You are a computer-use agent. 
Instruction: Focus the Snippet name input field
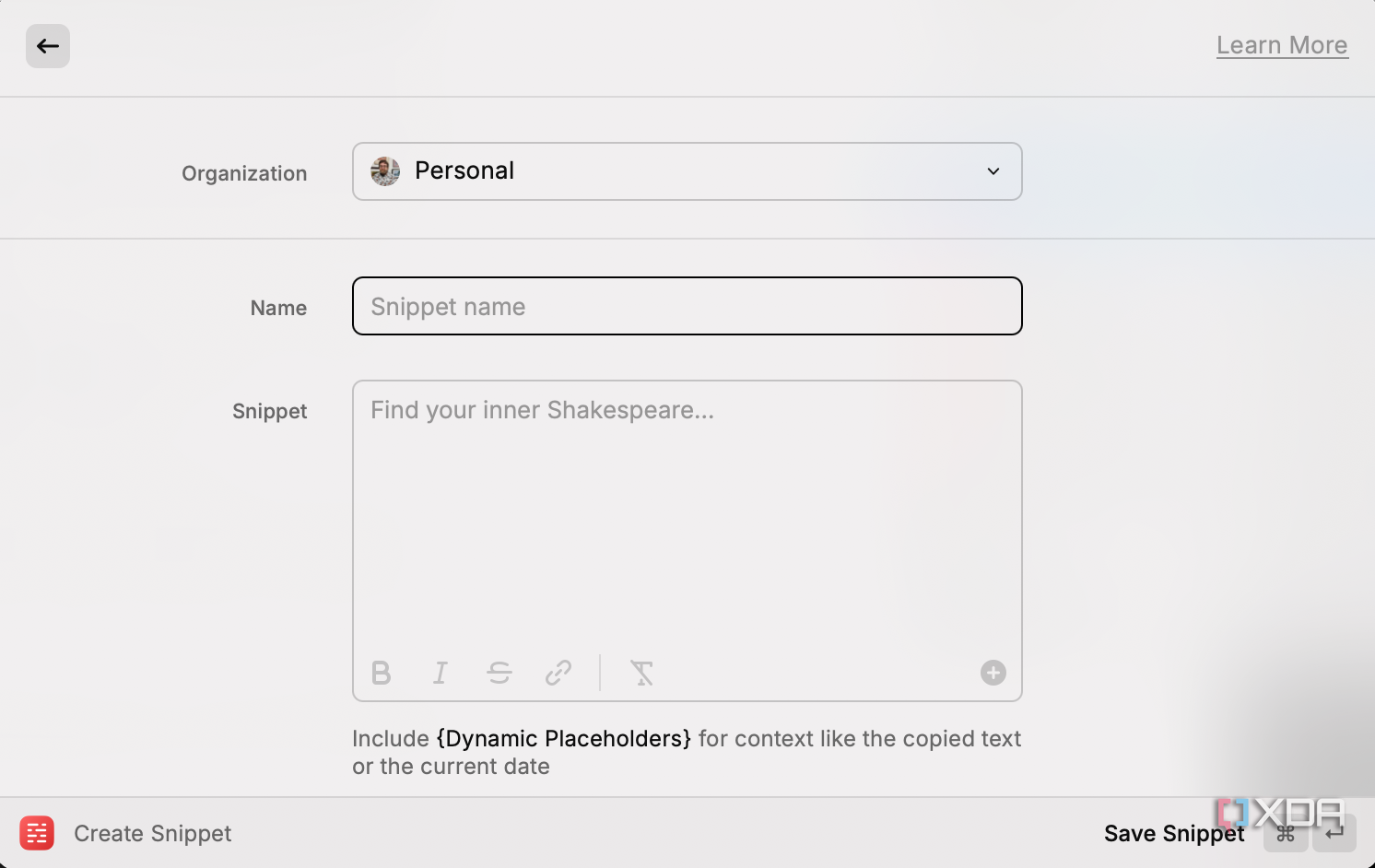(x=687, y=306)
